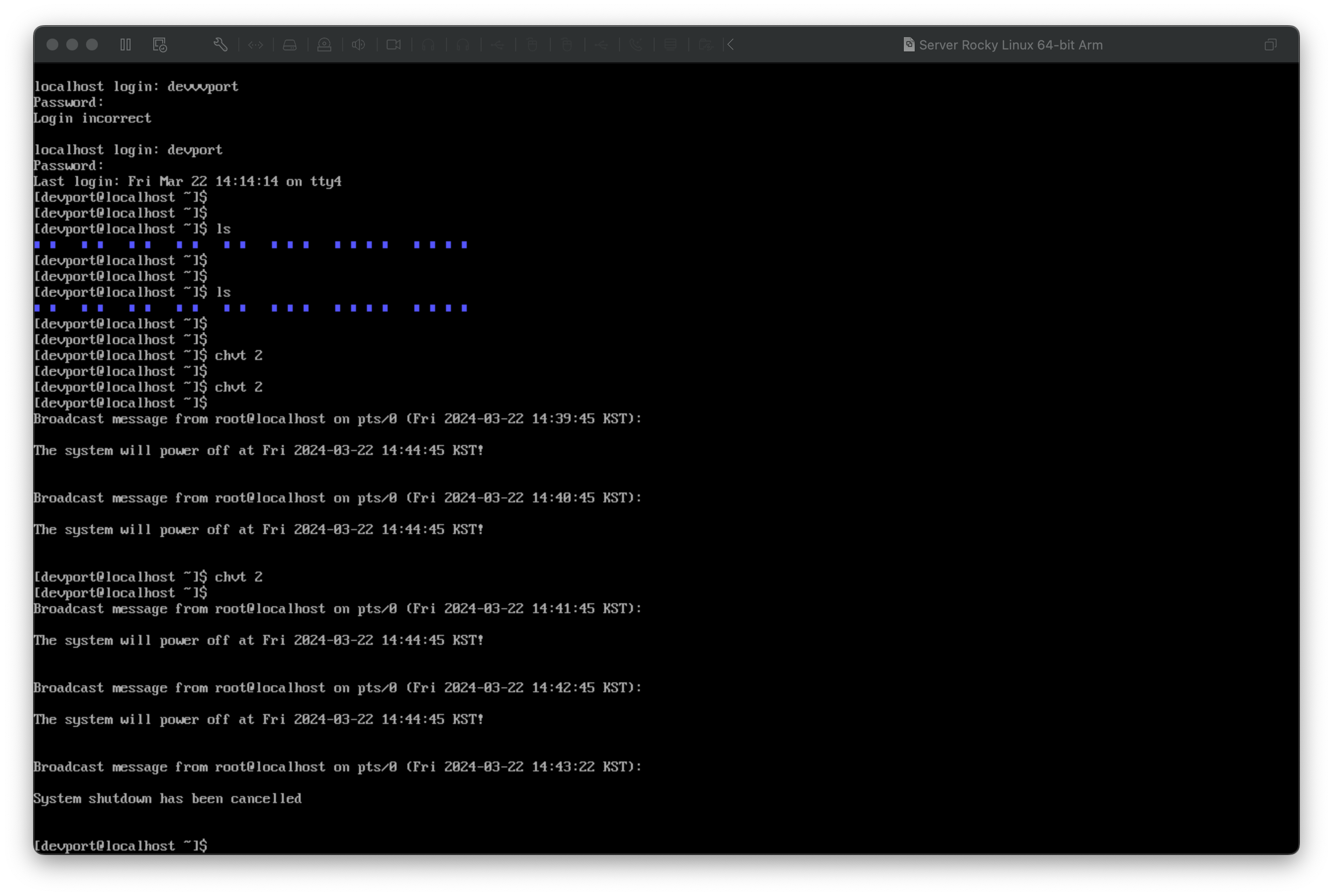Pause the virtual machine

(126, 45)
